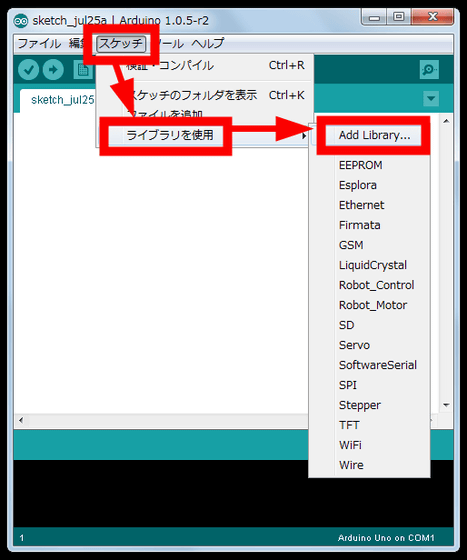Select the Robot_Control library
Image resolution: width=467 pixels, height=560 pixels.
(x=369, y=285)
